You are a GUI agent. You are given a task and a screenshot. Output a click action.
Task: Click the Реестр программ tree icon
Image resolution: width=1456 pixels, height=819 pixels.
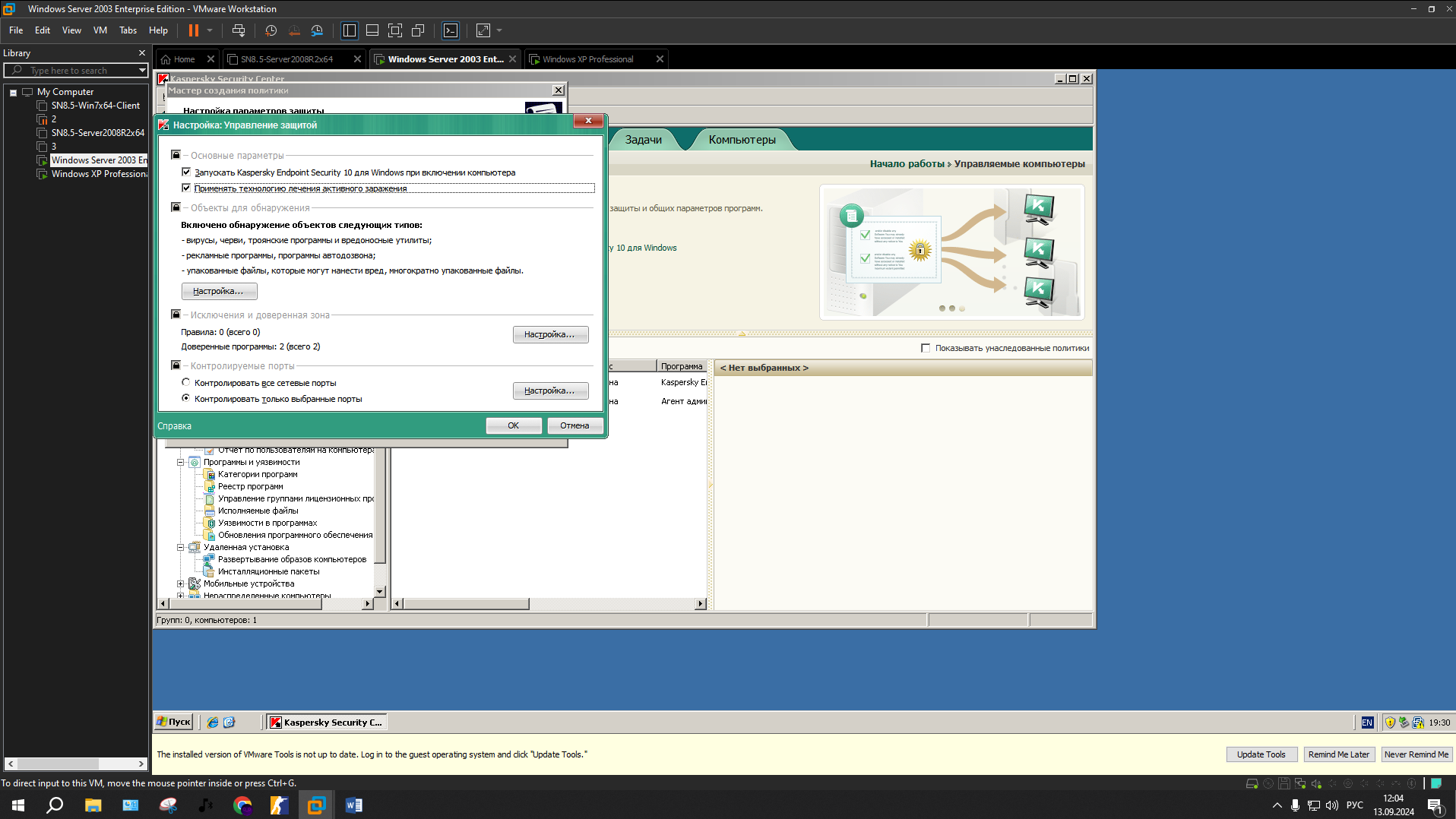pyautogui.click(x=210, y=486)
